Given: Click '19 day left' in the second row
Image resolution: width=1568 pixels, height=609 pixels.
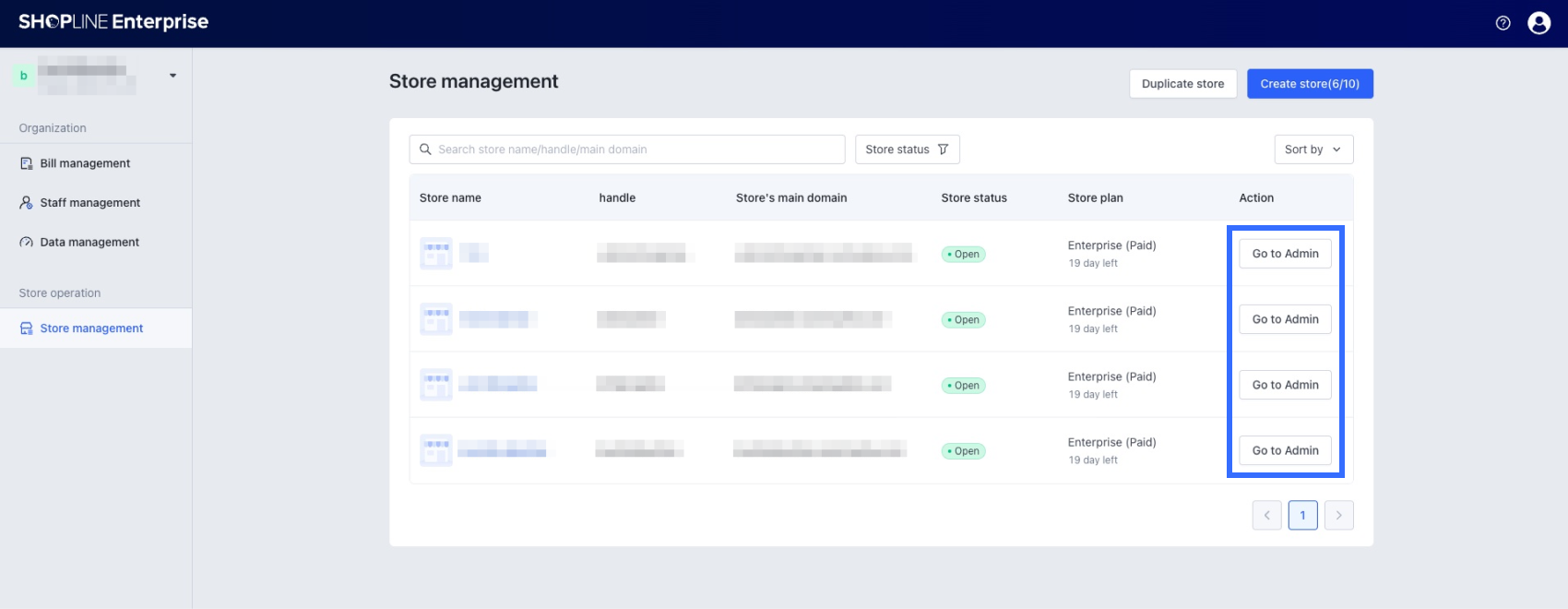Looking at the screenshot, I should pos(1093,328).
